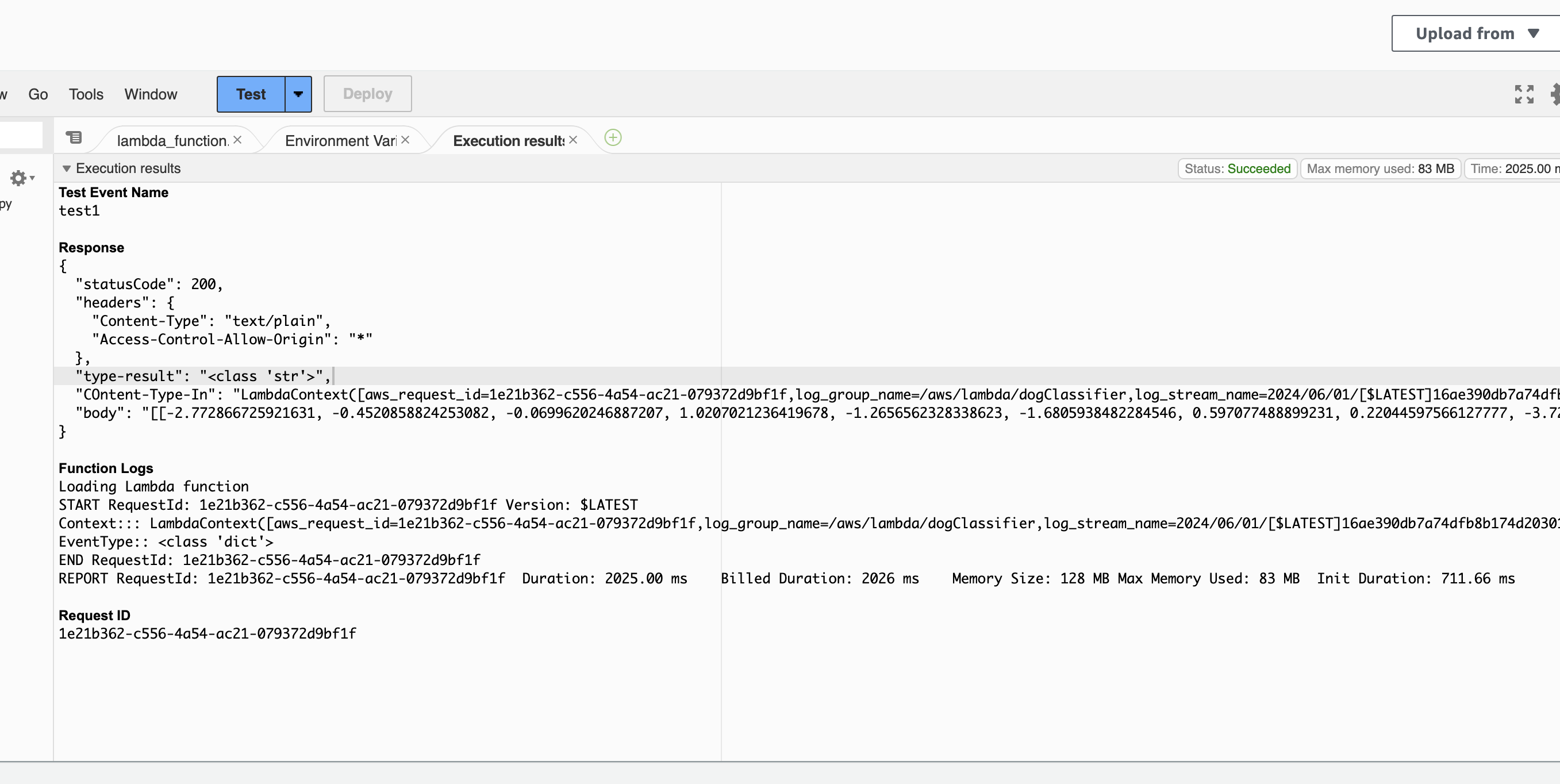Close the Environment Variables tab
Screen dimensions: 1560x784
click(x=405, y=140)
